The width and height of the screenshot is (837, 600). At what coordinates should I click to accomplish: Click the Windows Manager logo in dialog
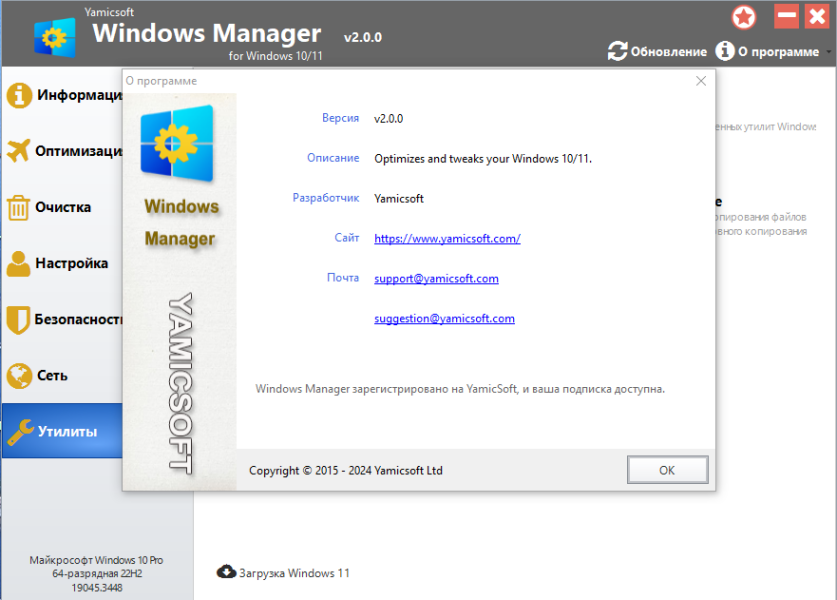(177, 143)
